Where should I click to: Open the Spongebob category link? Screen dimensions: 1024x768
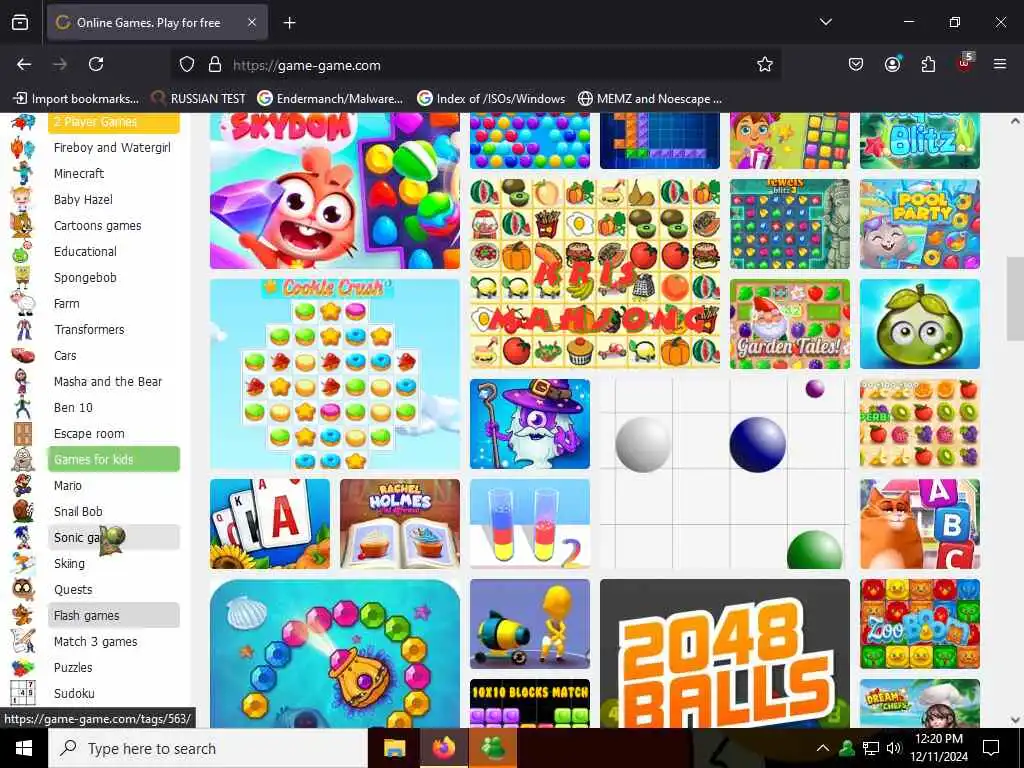tap(85, 278)
